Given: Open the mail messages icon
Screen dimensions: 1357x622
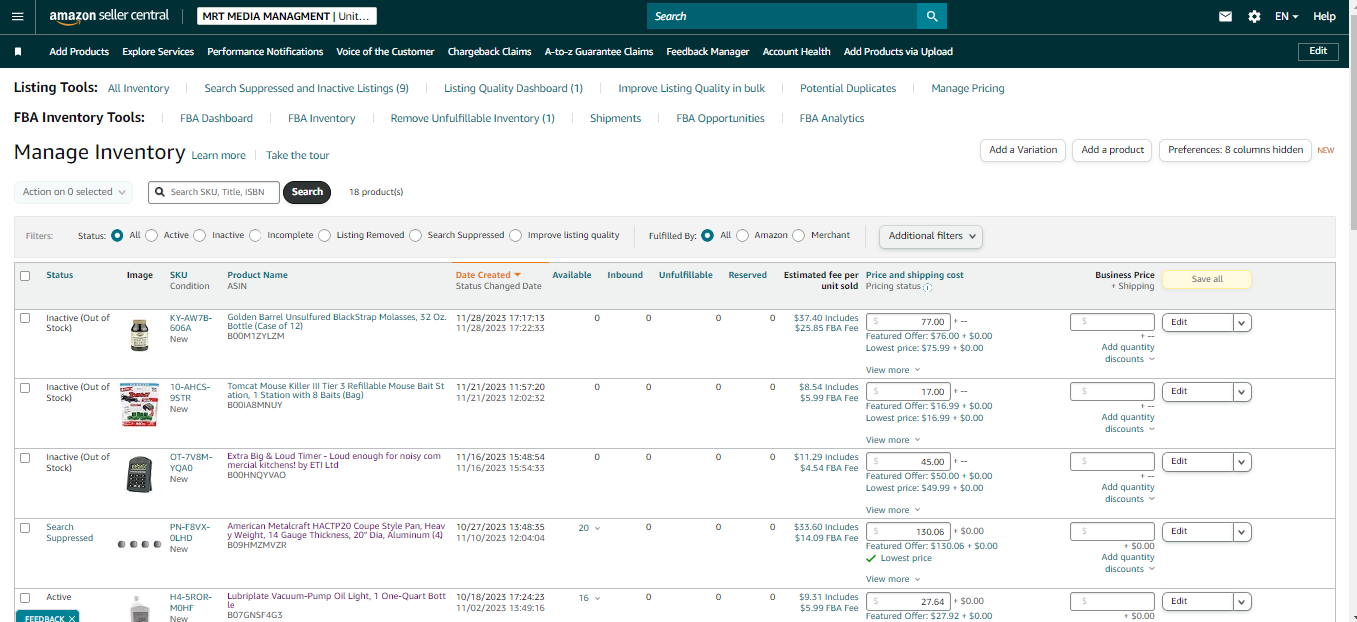Looking at the screenshot, I should pyautogui.click(x=1226, y=16).
